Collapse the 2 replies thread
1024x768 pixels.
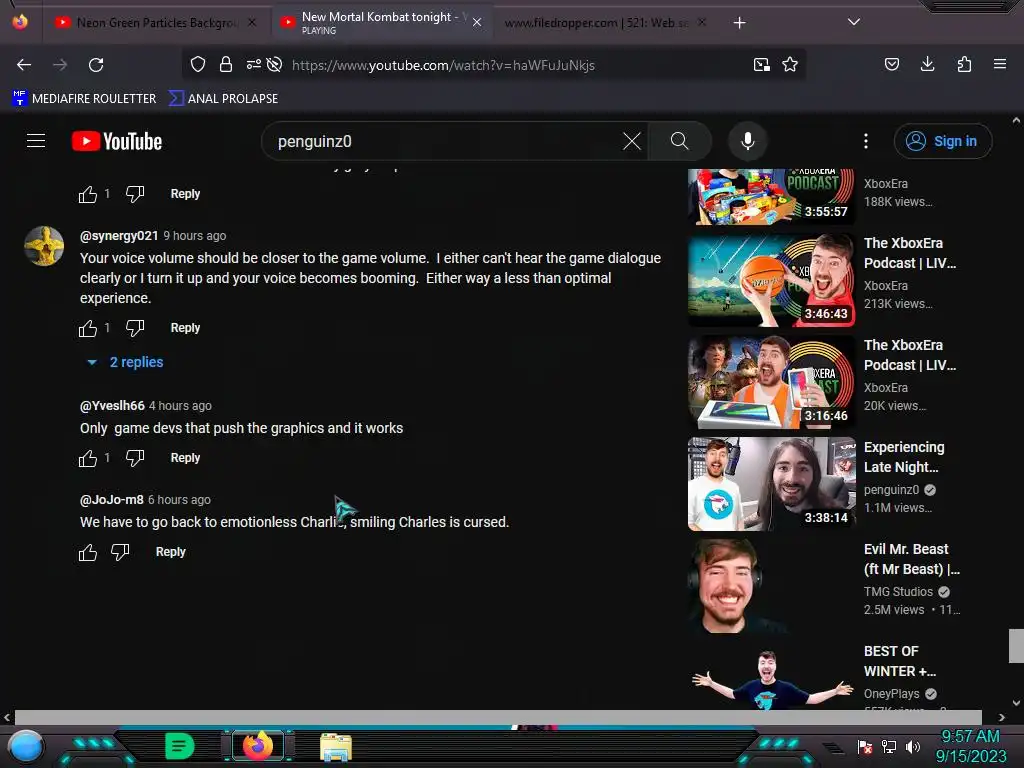pos(125,362)
